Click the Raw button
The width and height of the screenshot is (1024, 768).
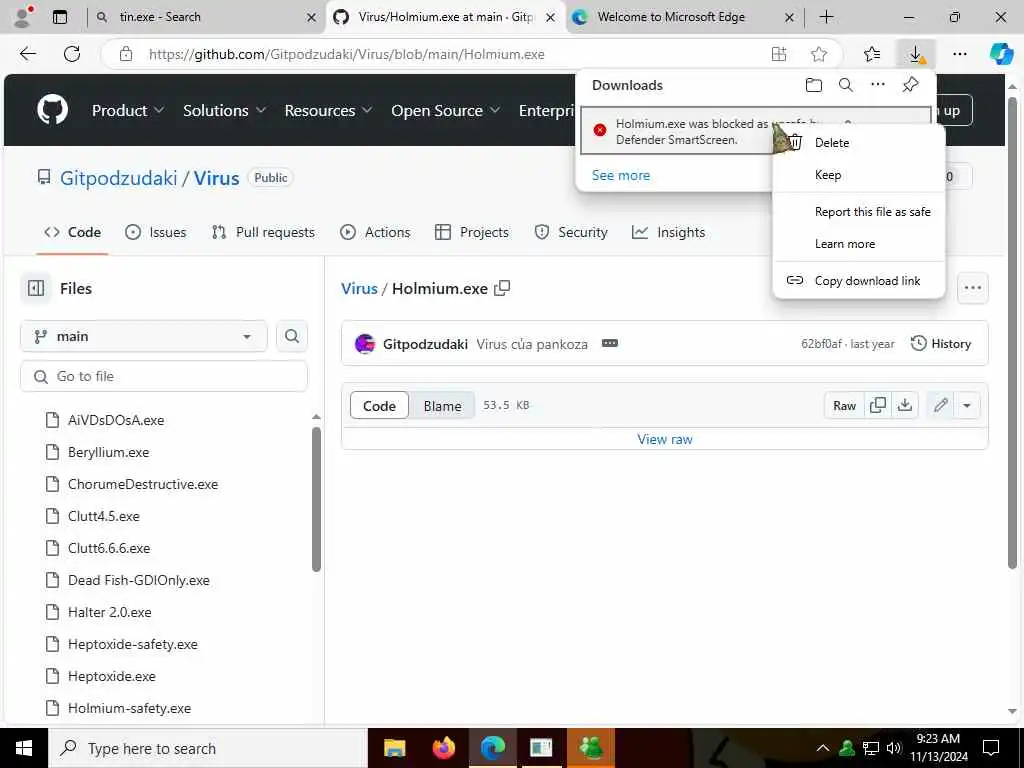click(844, 406)
